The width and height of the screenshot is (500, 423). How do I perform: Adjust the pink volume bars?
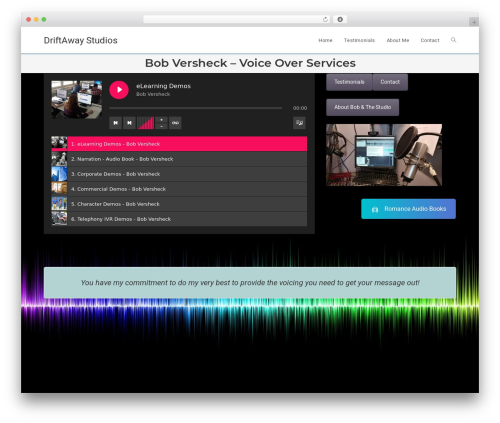click(x=146, y=123)
